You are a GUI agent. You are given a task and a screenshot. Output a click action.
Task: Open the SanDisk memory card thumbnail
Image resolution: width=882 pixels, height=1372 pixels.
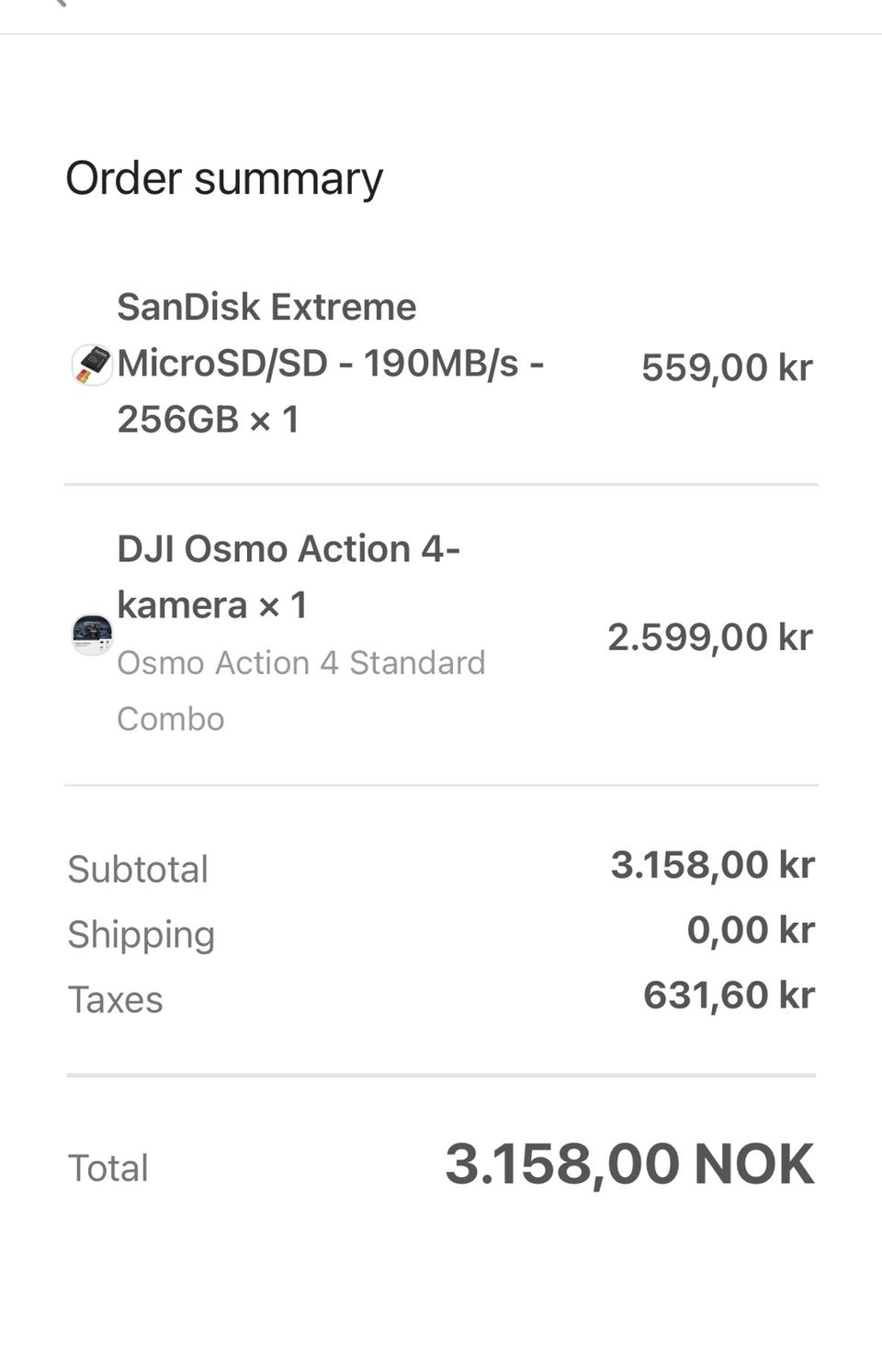tap(92, 365)
